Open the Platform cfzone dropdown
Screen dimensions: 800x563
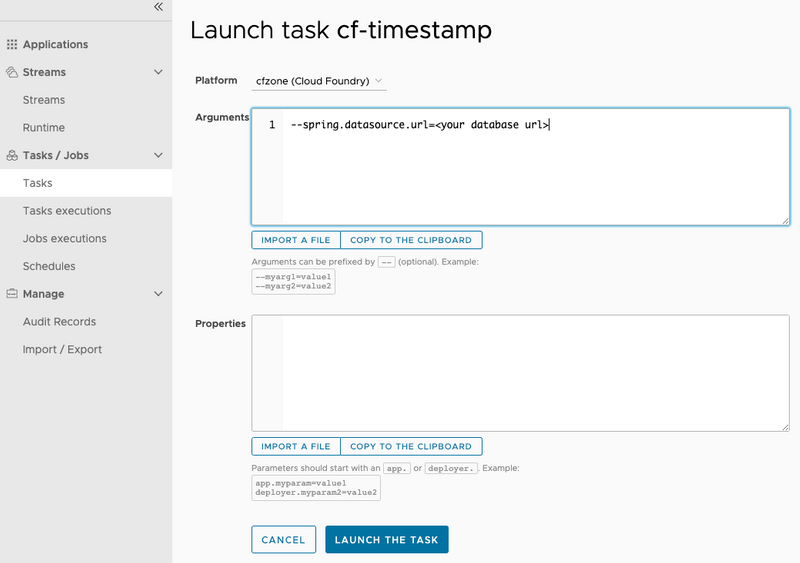[x=319, y=81]
